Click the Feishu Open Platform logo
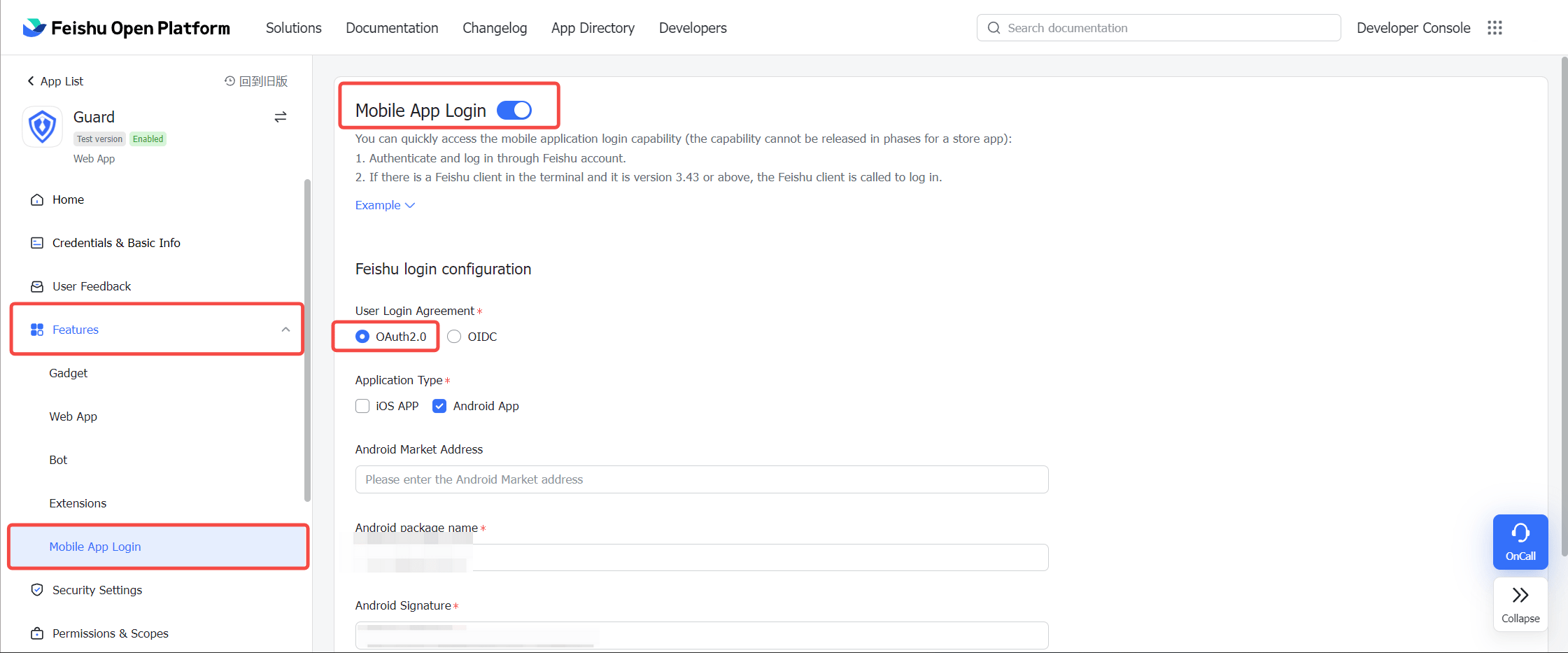 click(126, 28)
